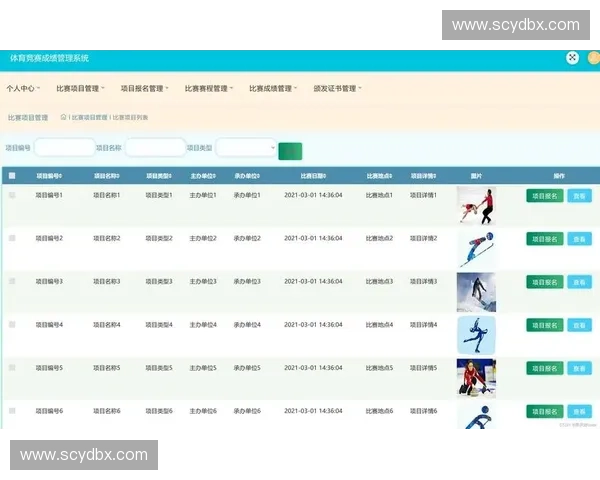Click 体育竞赛成绩管理系统 title
Image resolution: width=600 pixels, height=480 pixels.
(x=49, y=58)
